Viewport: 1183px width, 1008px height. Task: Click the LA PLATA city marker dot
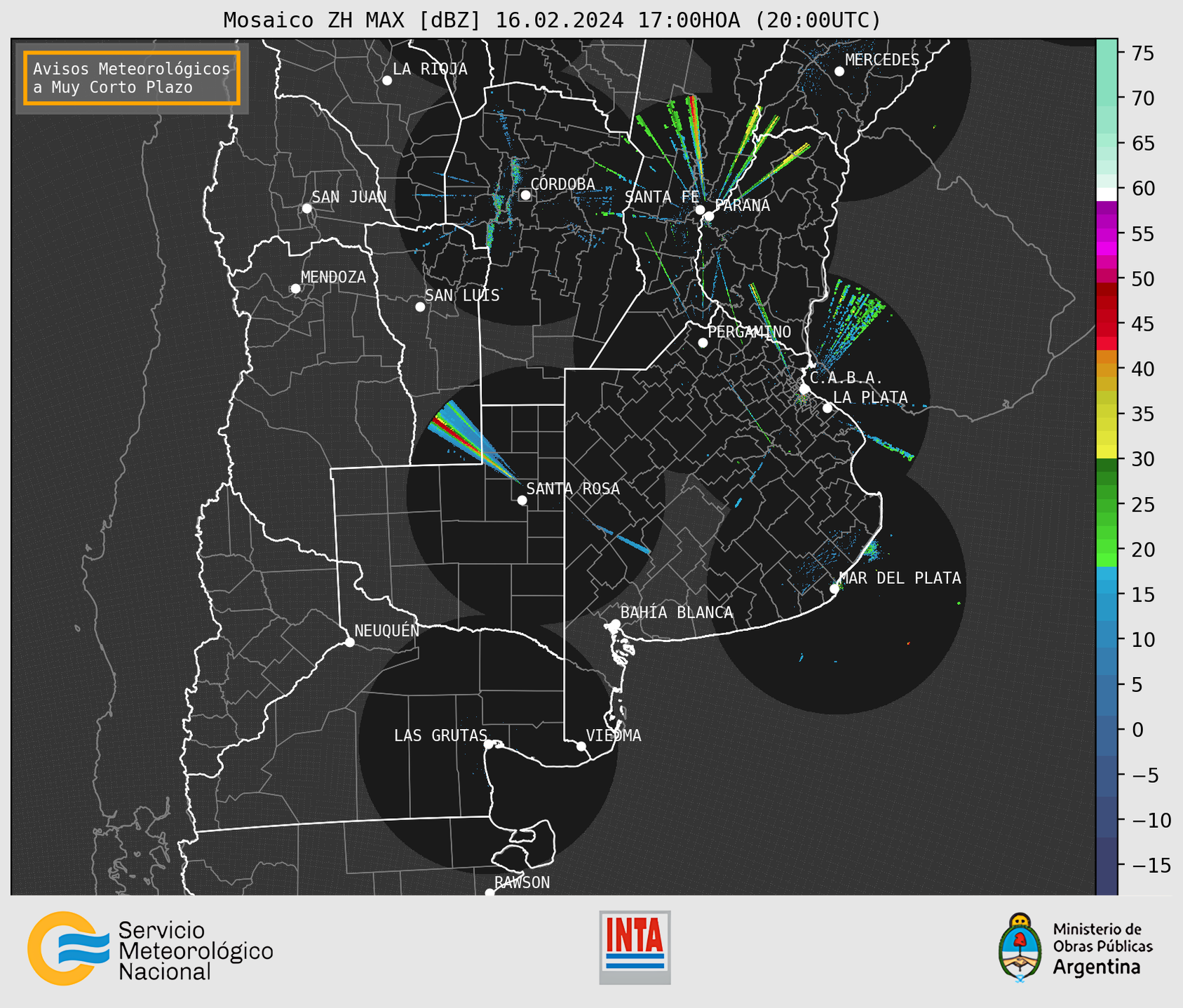click(827, 408)
